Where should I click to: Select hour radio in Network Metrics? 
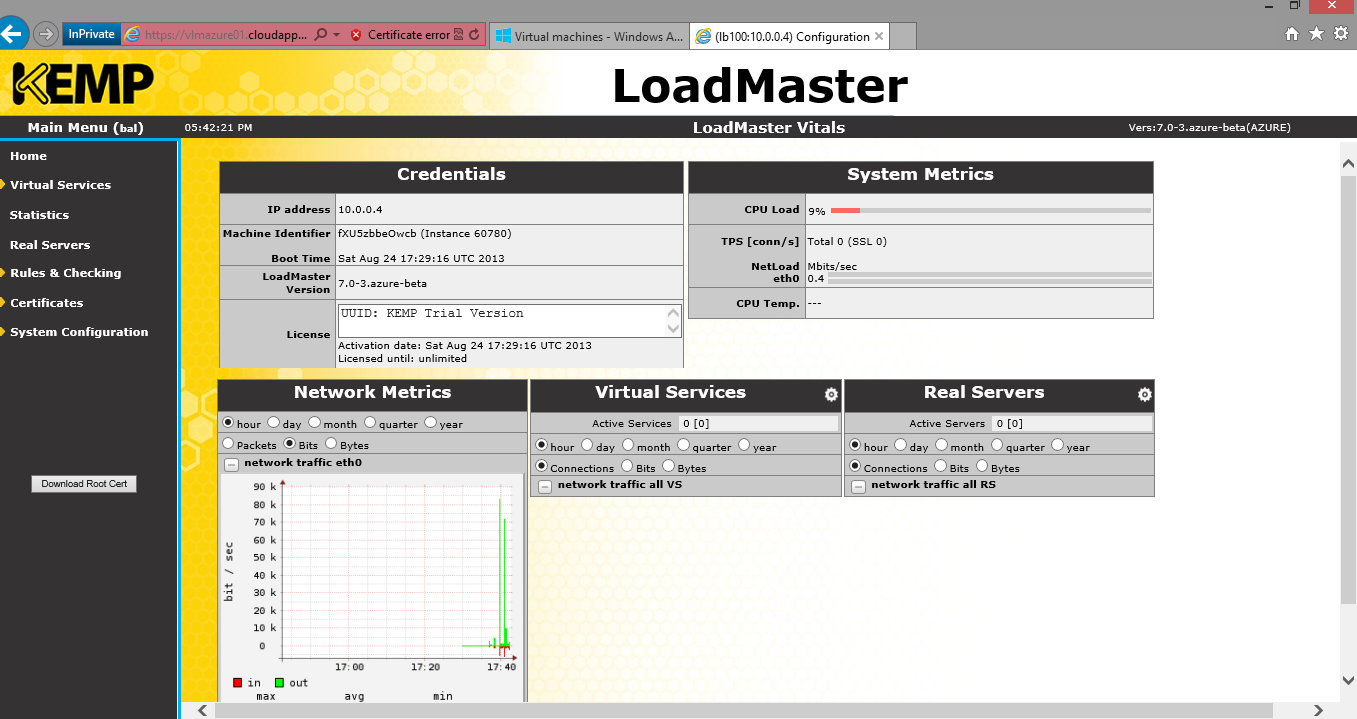coord(228,423)
